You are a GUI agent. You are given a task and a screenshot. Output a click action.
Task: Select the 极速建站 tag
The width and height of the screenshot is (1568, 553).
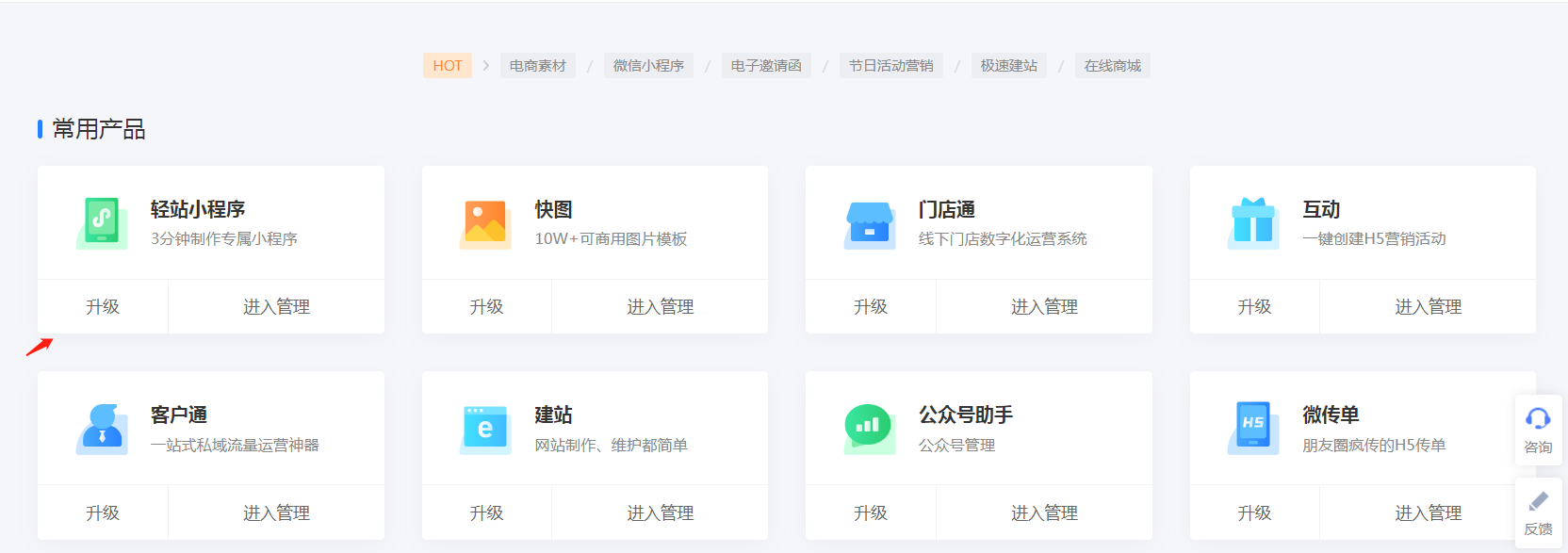click(x=1009, y=66)
